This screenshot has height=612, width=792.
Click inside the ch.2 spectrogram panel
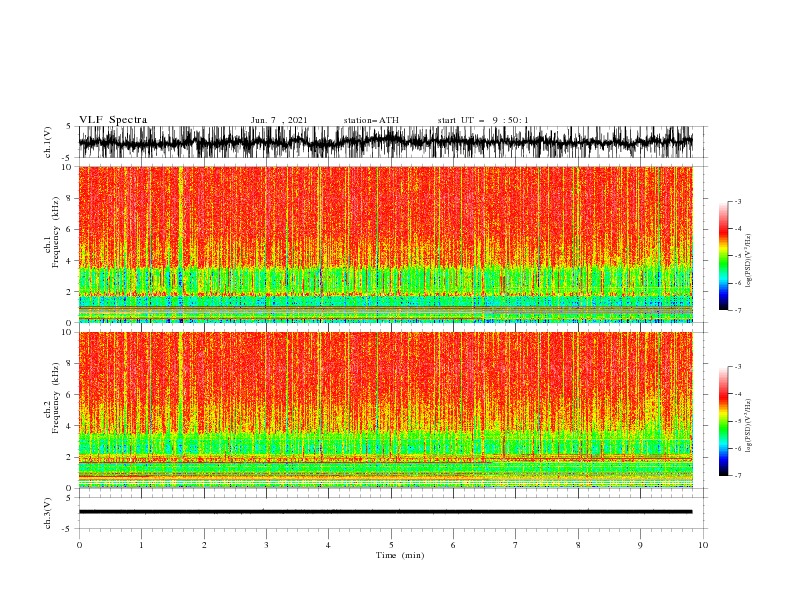(385, 410)
